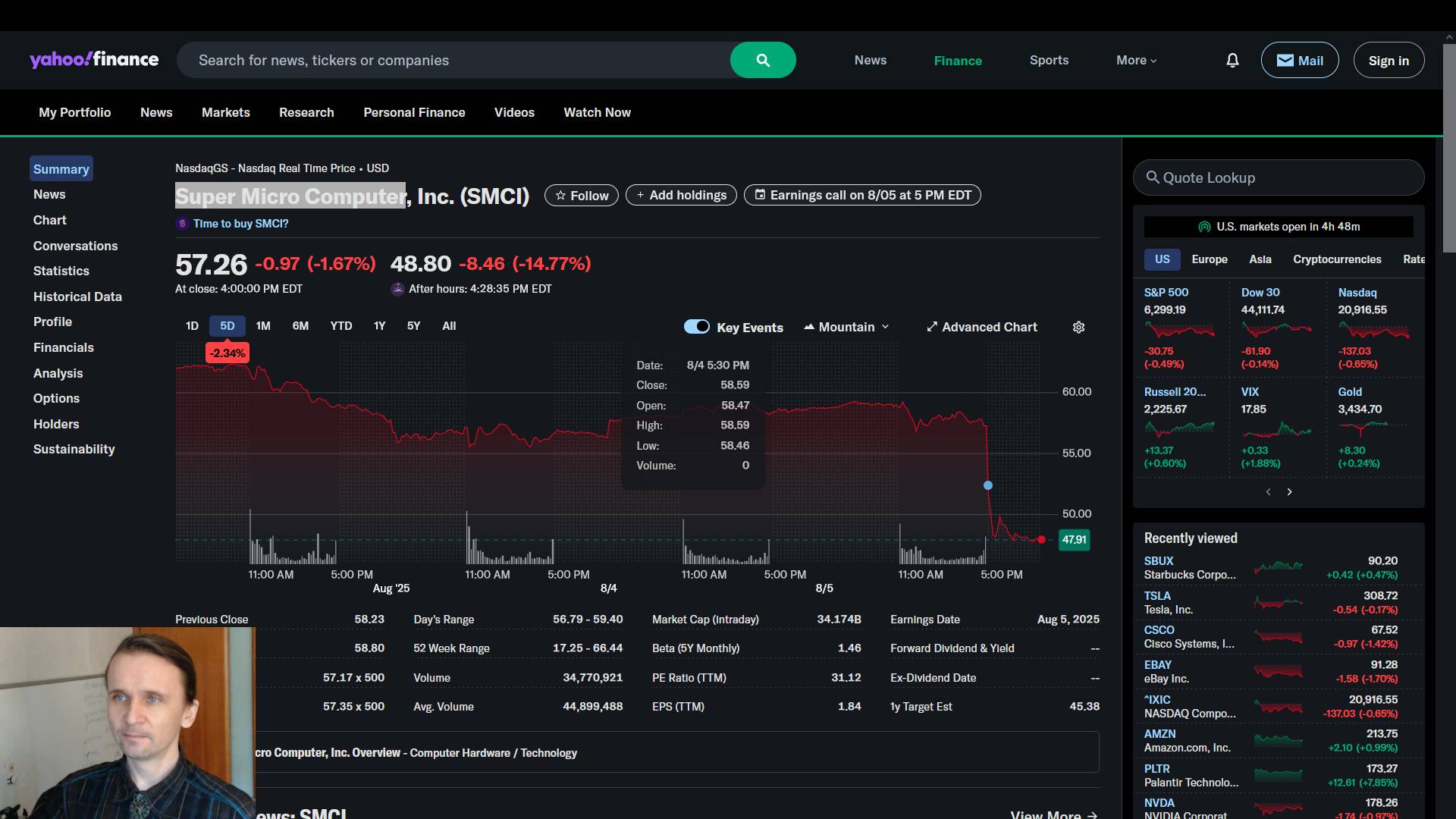Click the Follow star button
The image size is (1456, 819).
click(581, 196)
